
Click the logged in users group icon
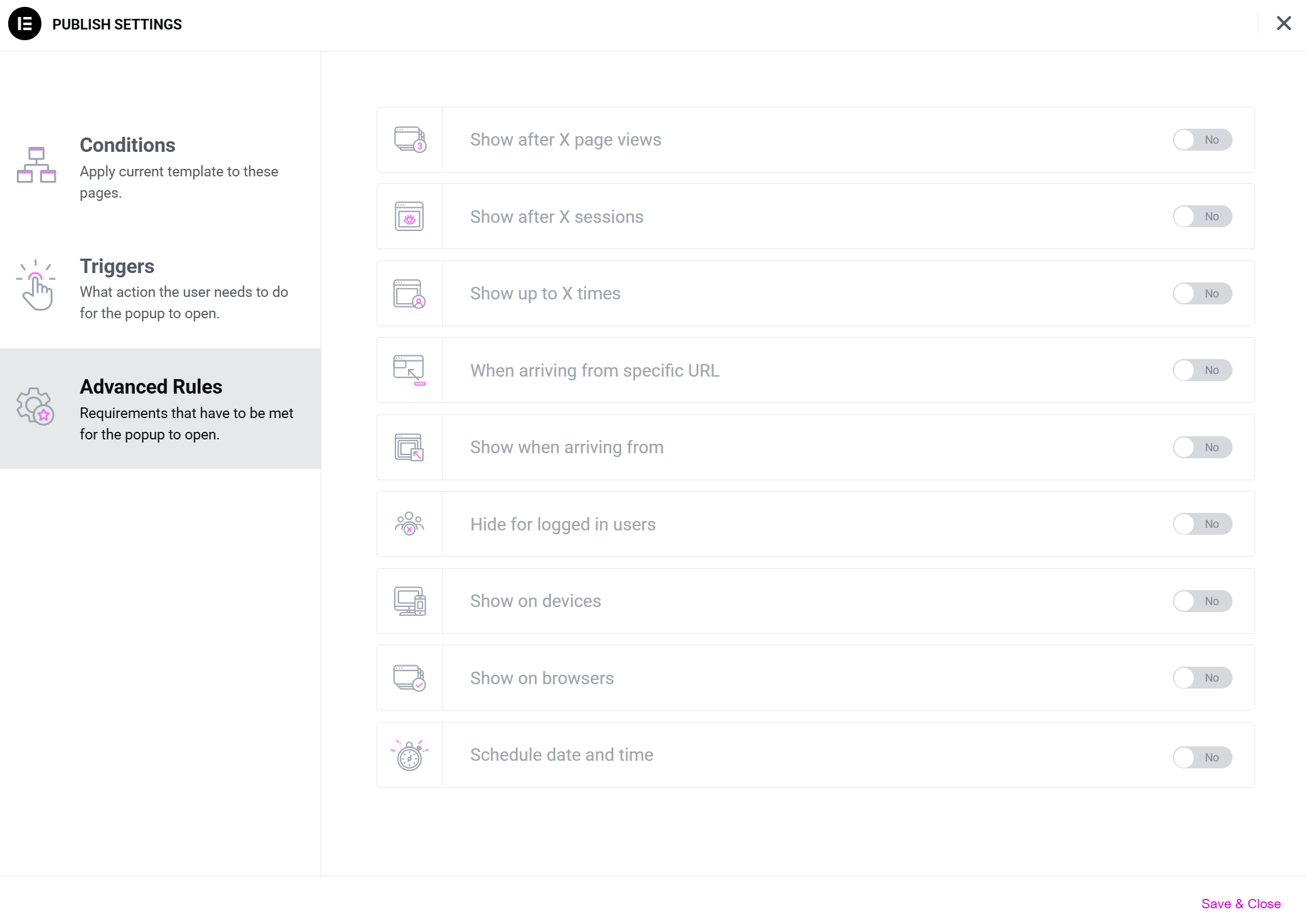tap(409, 524)
